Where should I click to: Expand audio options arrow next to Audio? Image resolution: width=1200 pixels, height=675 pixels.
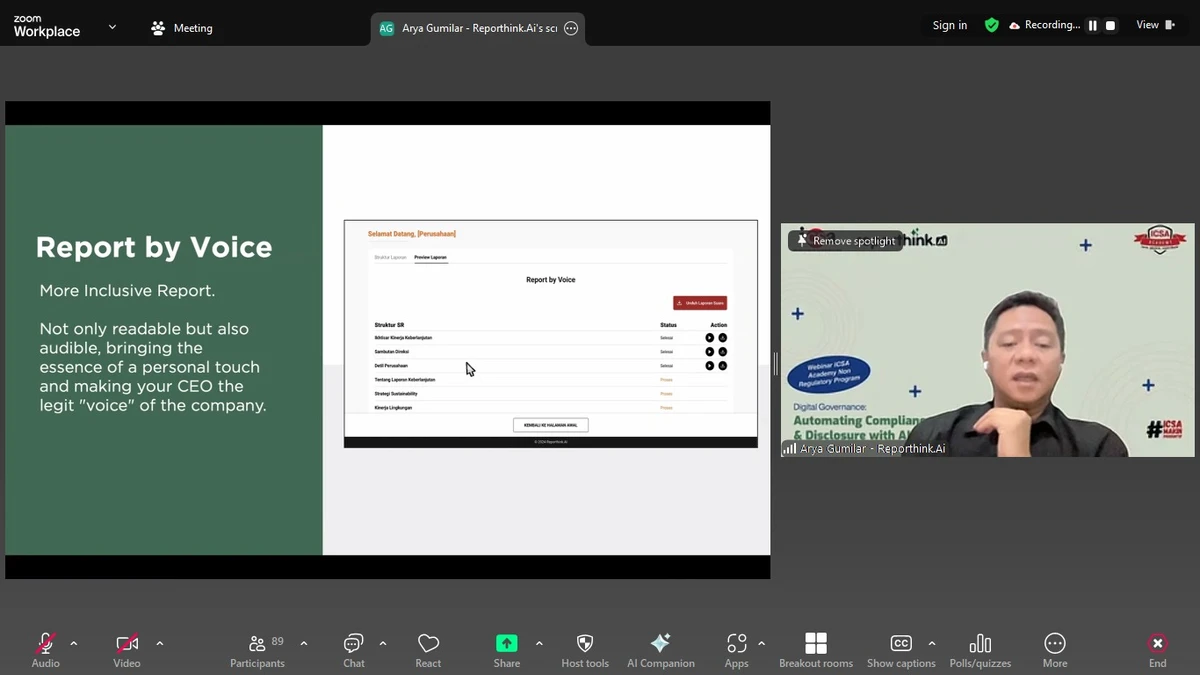coord(74,643)
